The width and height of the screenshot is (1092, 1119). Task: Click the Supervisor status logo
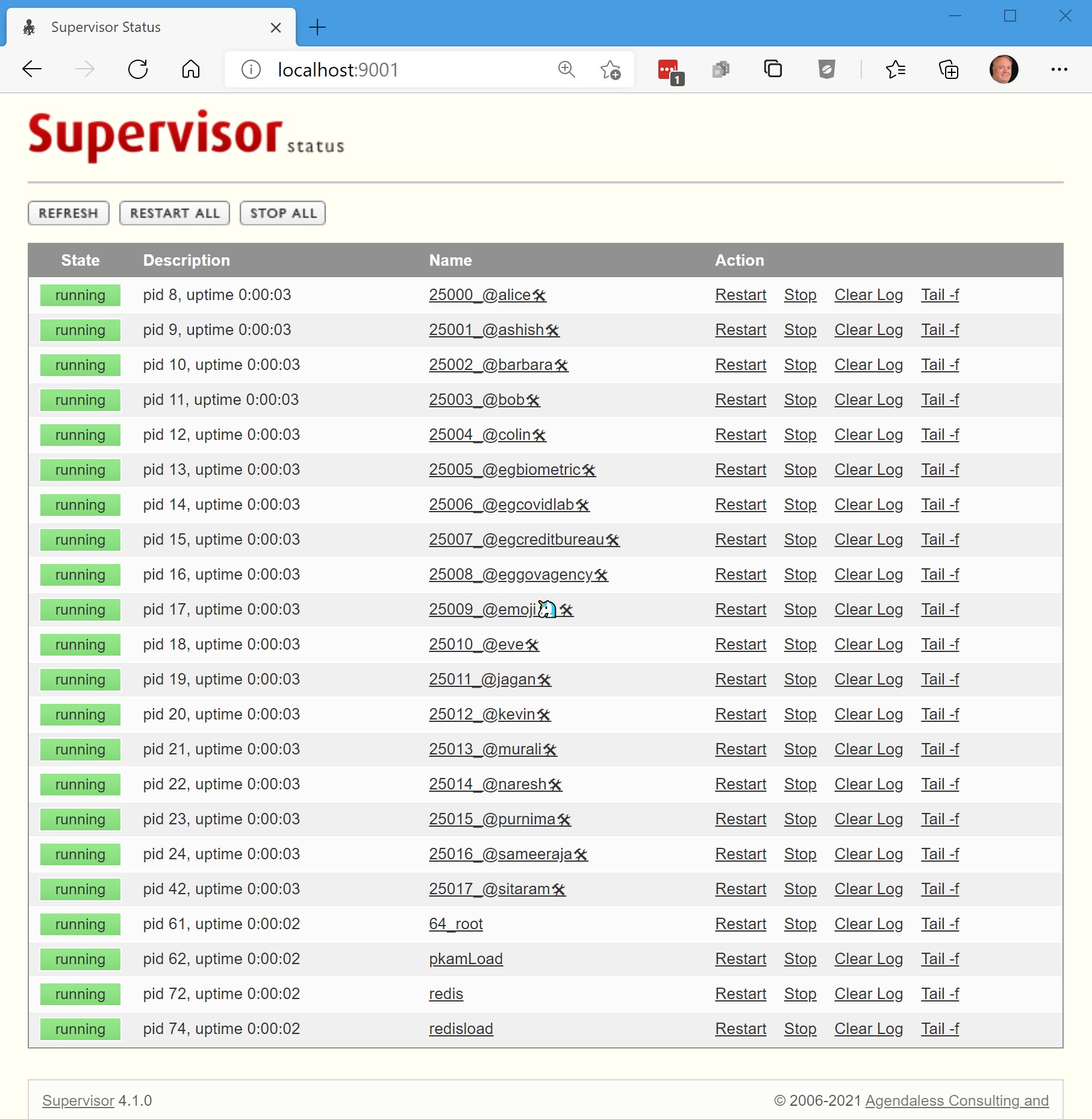[186, 137]
